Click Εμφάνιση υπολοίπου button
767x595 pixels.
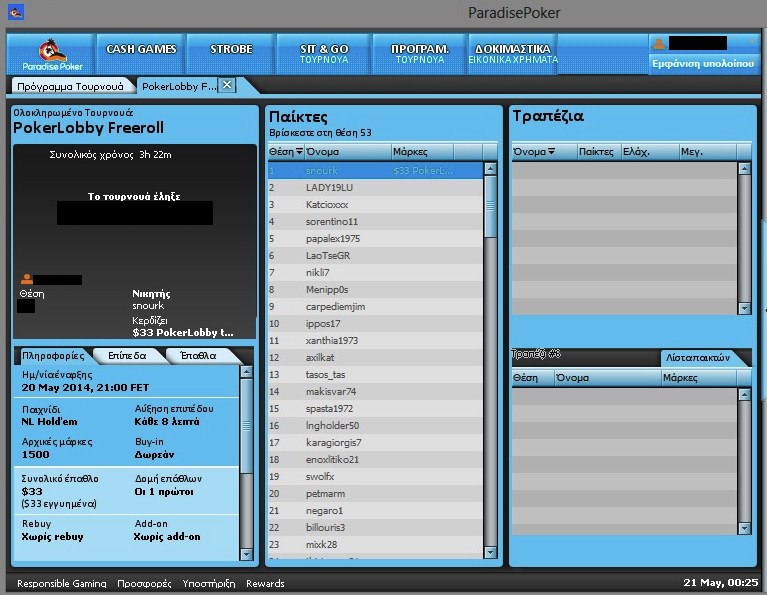tap(703, 64)
